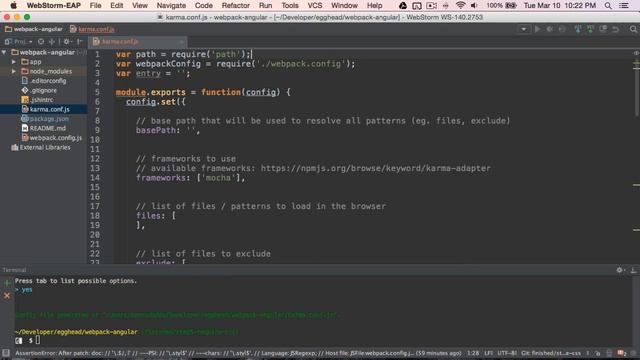Click the date and time in menu bar

pos(560,5)
